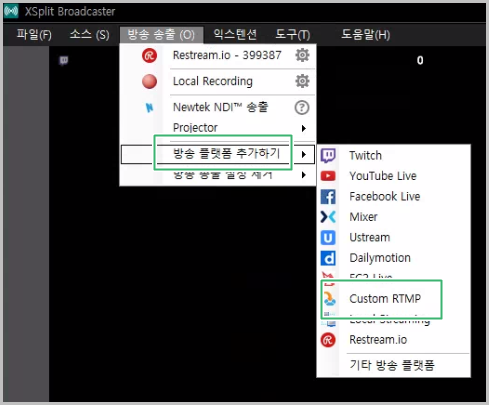Select Restream.io - 399387 output
This screenshot has width=489, height=405.
click(227, 55)
